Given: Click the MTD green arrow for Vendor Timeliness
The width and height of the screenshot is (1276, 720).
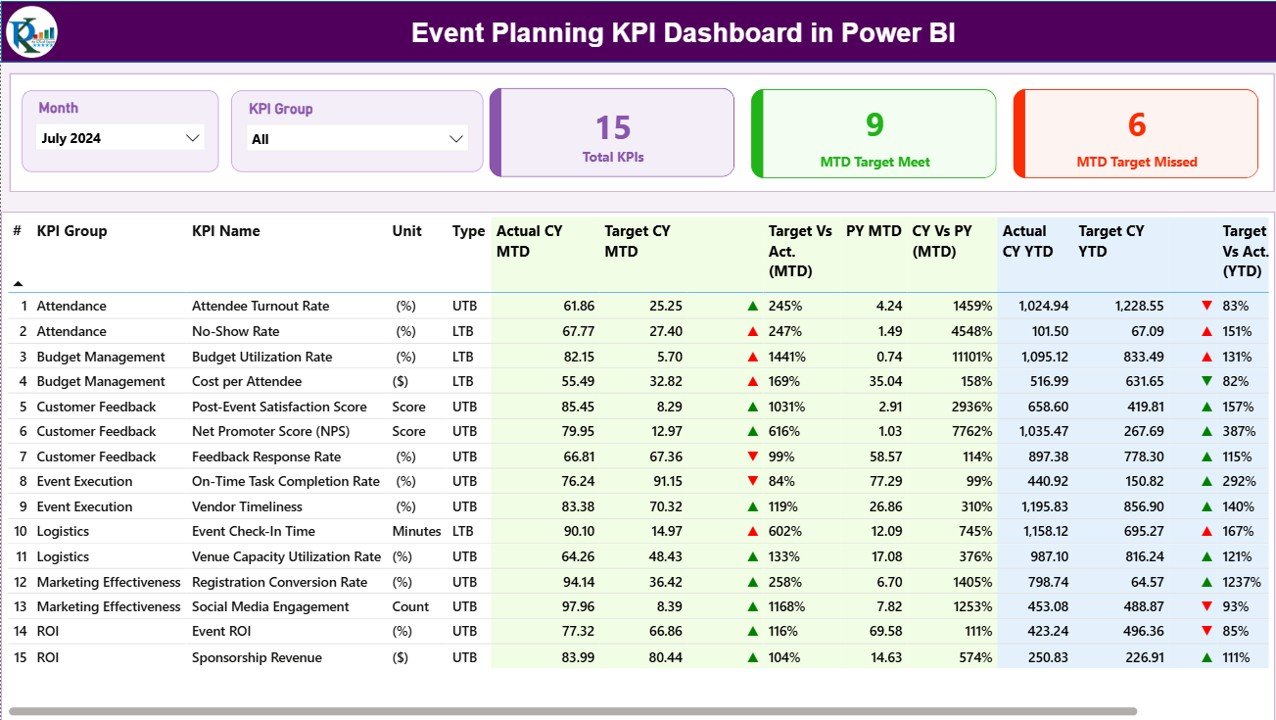Looking at the screenshot, I should [x=752, y=506].
